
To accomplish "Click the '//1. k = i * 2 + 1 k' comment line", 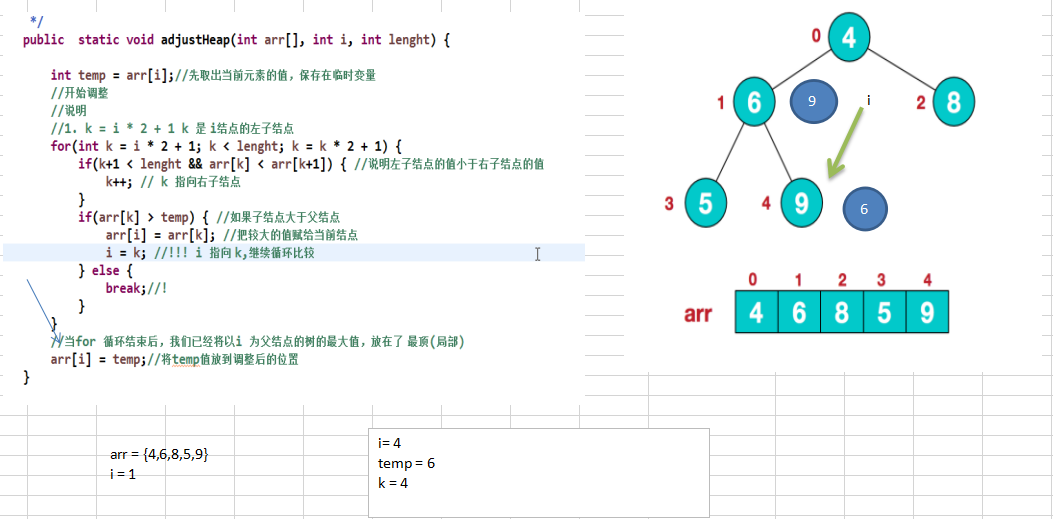I will pos(172,128).
